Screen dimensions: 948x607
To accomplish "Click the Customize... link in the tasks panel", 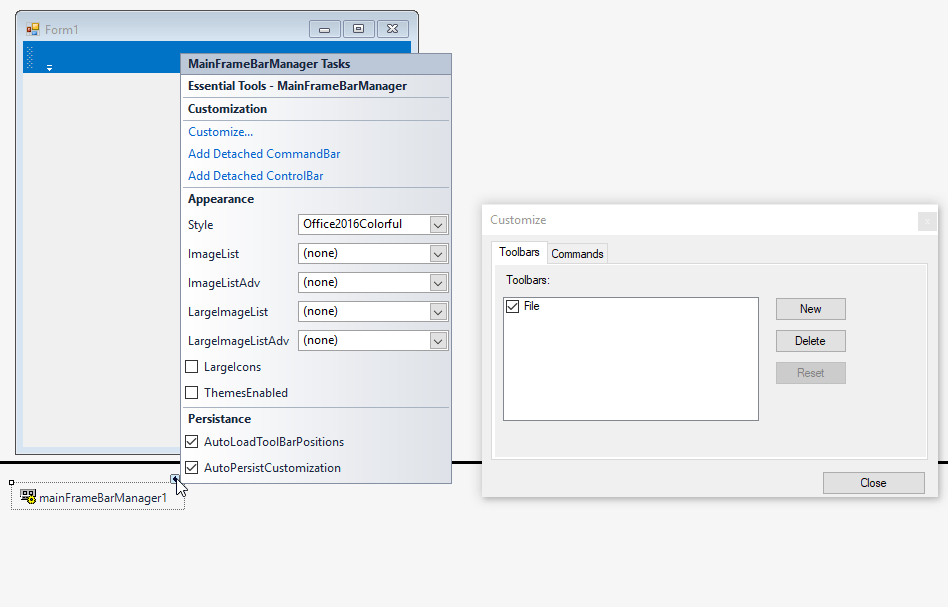I will tap(220, 131).
